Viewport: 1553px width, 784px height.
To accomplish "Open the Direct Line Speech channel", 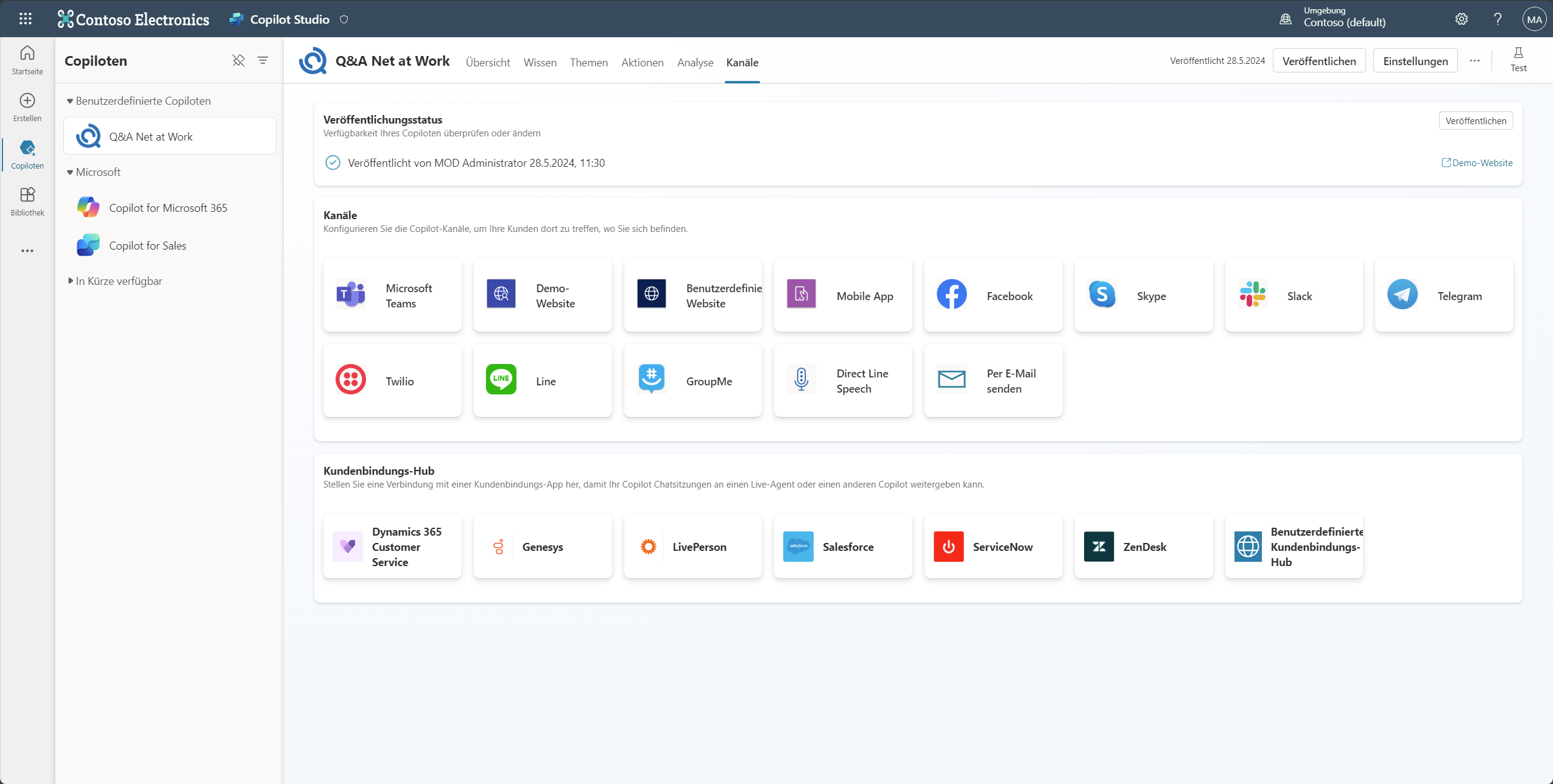I will [x=843, y=380].
